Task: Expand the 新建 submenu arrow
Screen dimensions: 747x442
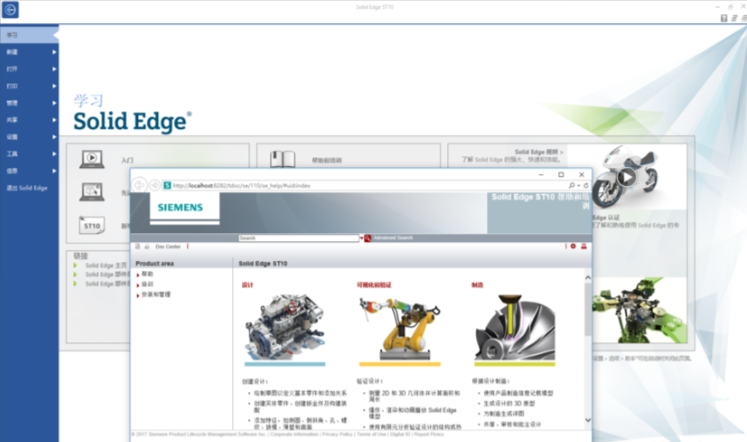Action: click(x=54, y=52)
